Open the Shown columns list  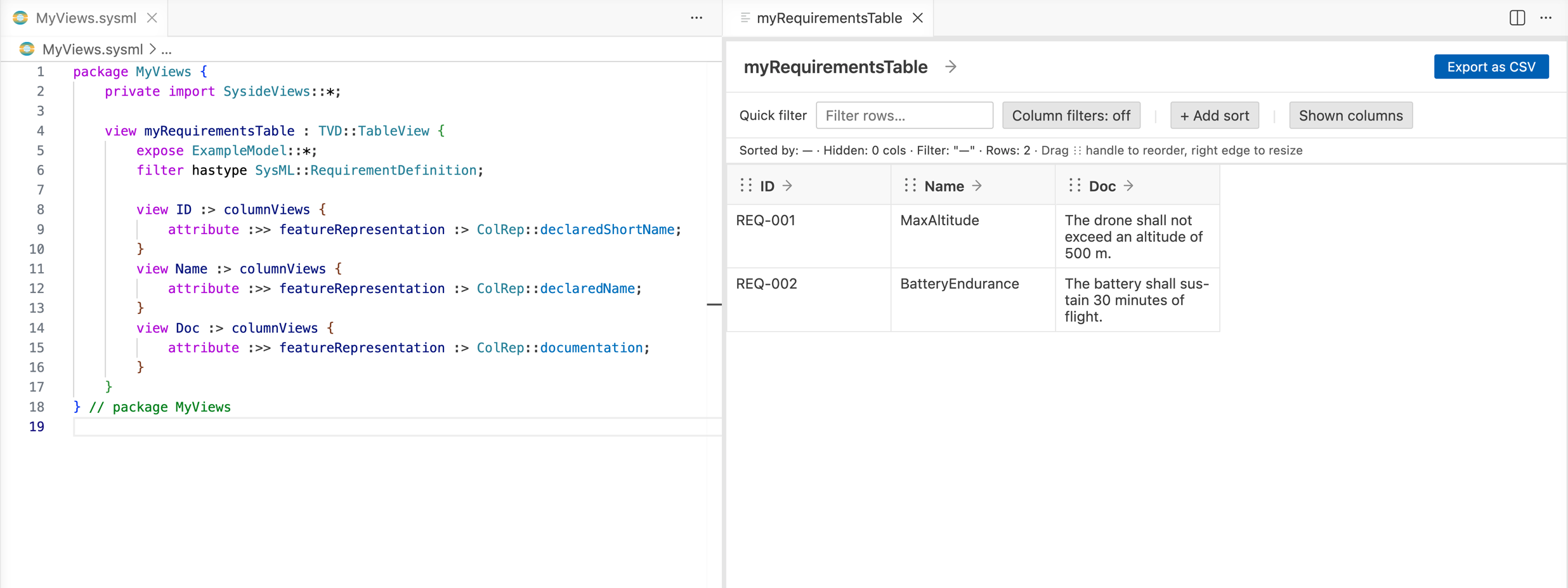tap(1350, 115)
